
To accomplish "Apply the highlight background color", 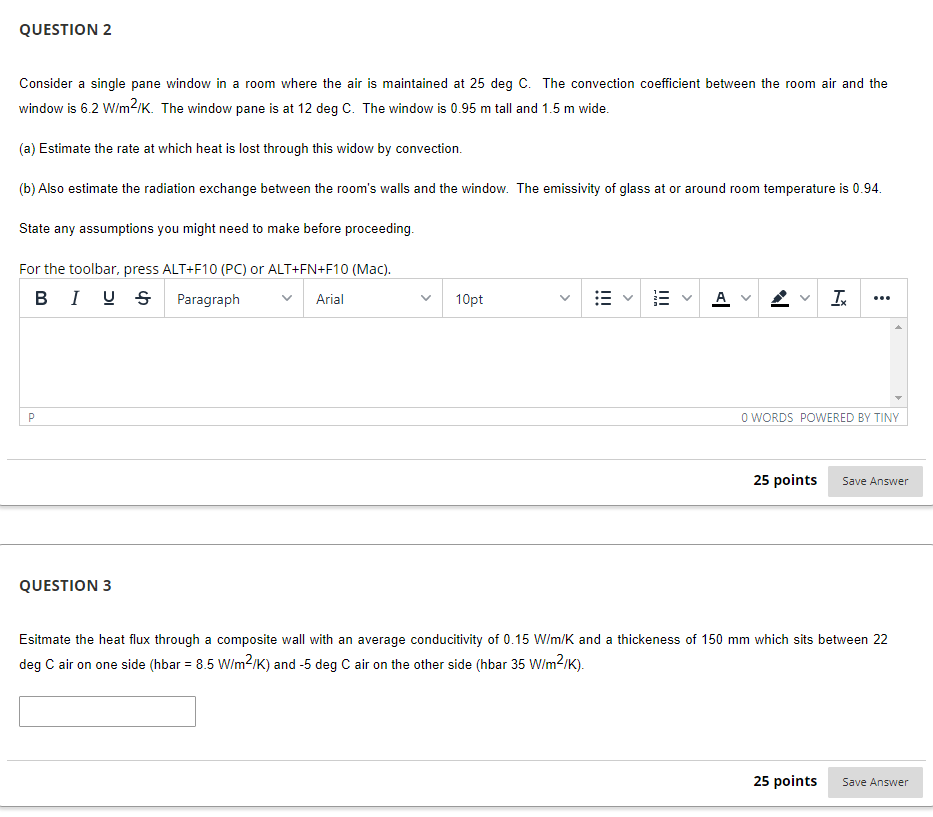I will coord(779,298).
